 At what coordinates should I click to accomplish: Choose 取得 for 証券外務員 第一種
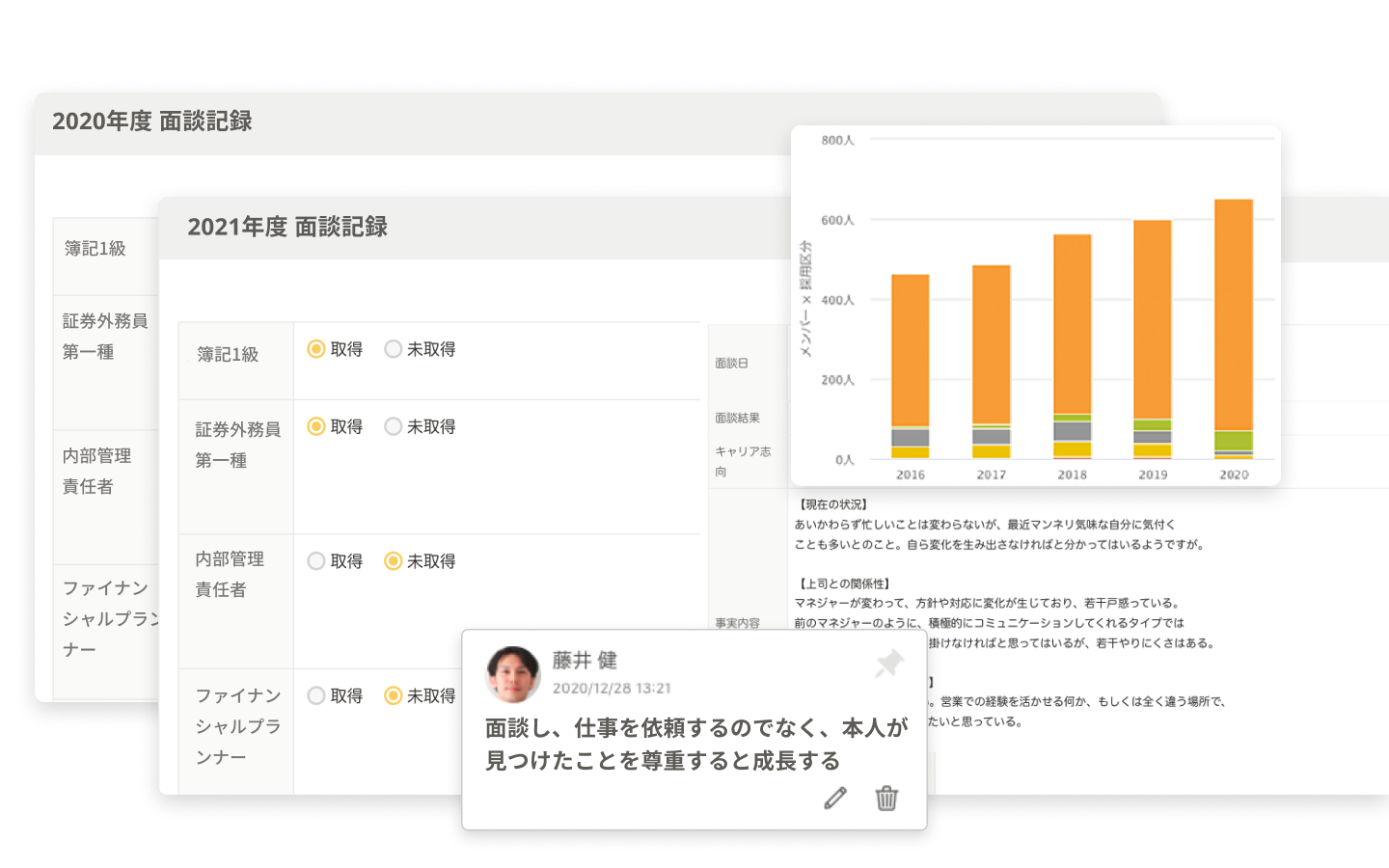coord(316,426)
